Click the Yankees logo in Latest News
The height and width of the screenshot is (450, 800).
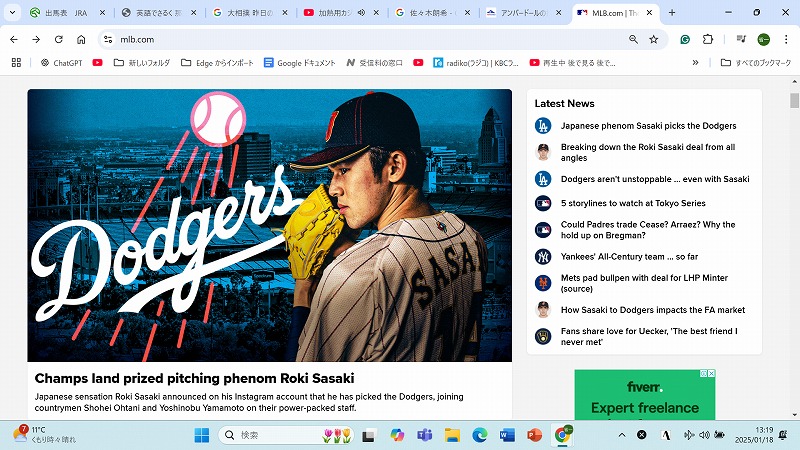pos(543,257)
